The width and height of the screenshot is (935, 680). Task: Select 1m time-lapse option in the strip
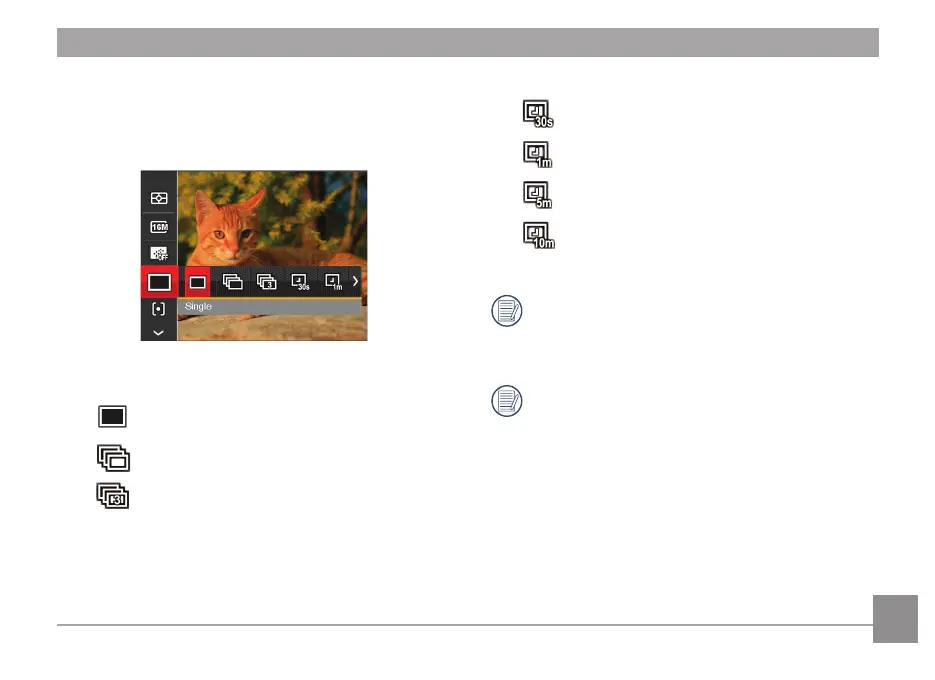334,282
